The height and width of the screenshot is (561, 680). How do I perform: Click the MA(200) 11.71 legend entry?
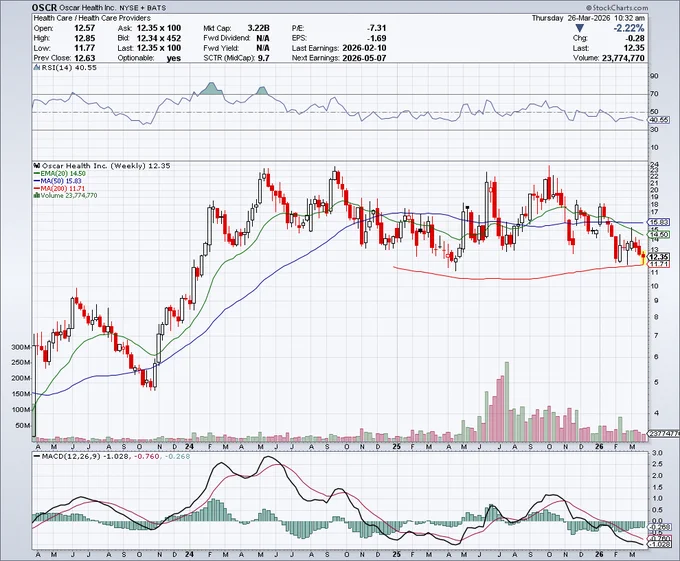59,188
